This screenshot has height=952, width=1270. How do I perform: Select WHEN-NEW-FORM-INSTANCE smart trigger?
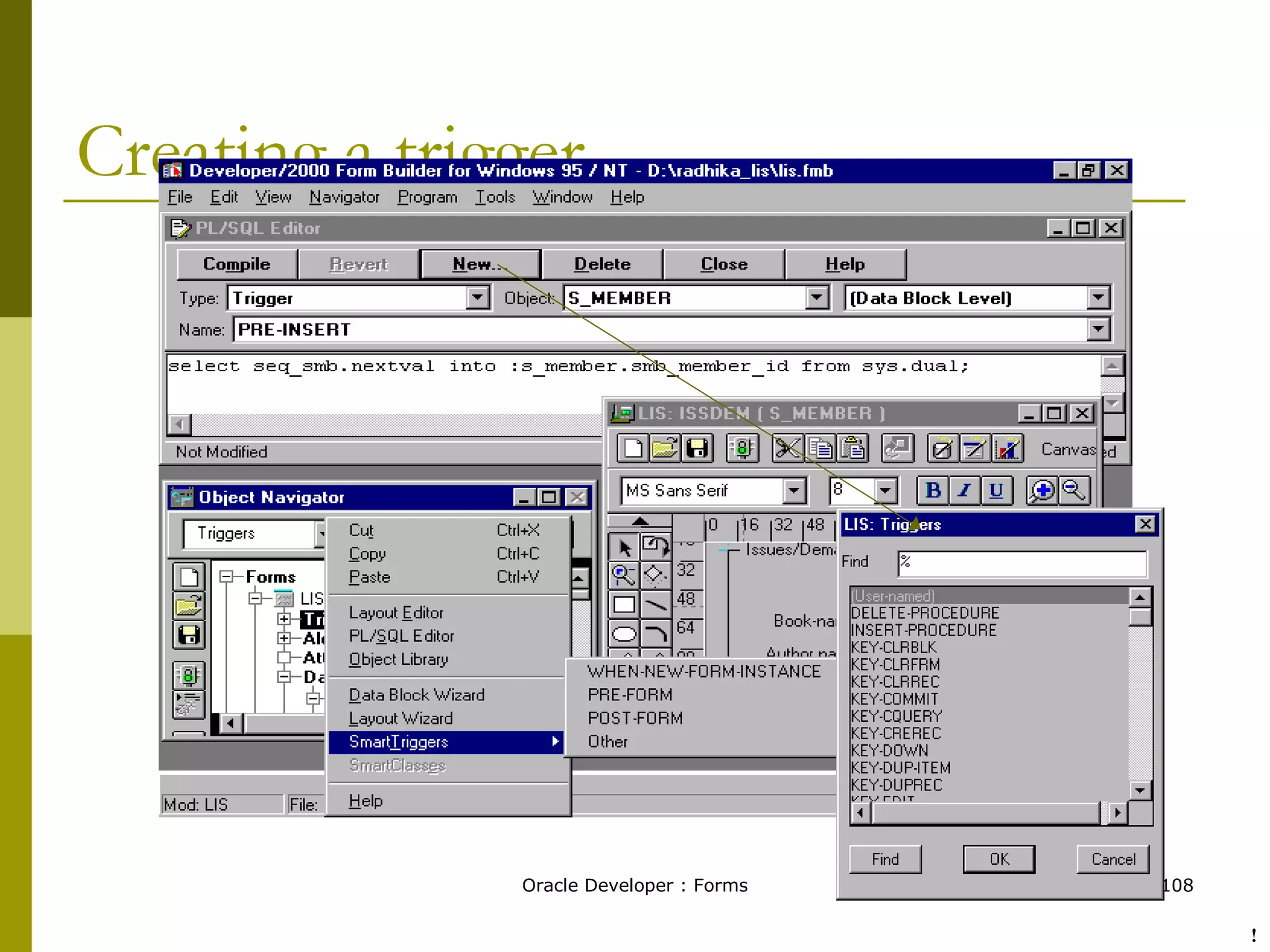(704, 672)
